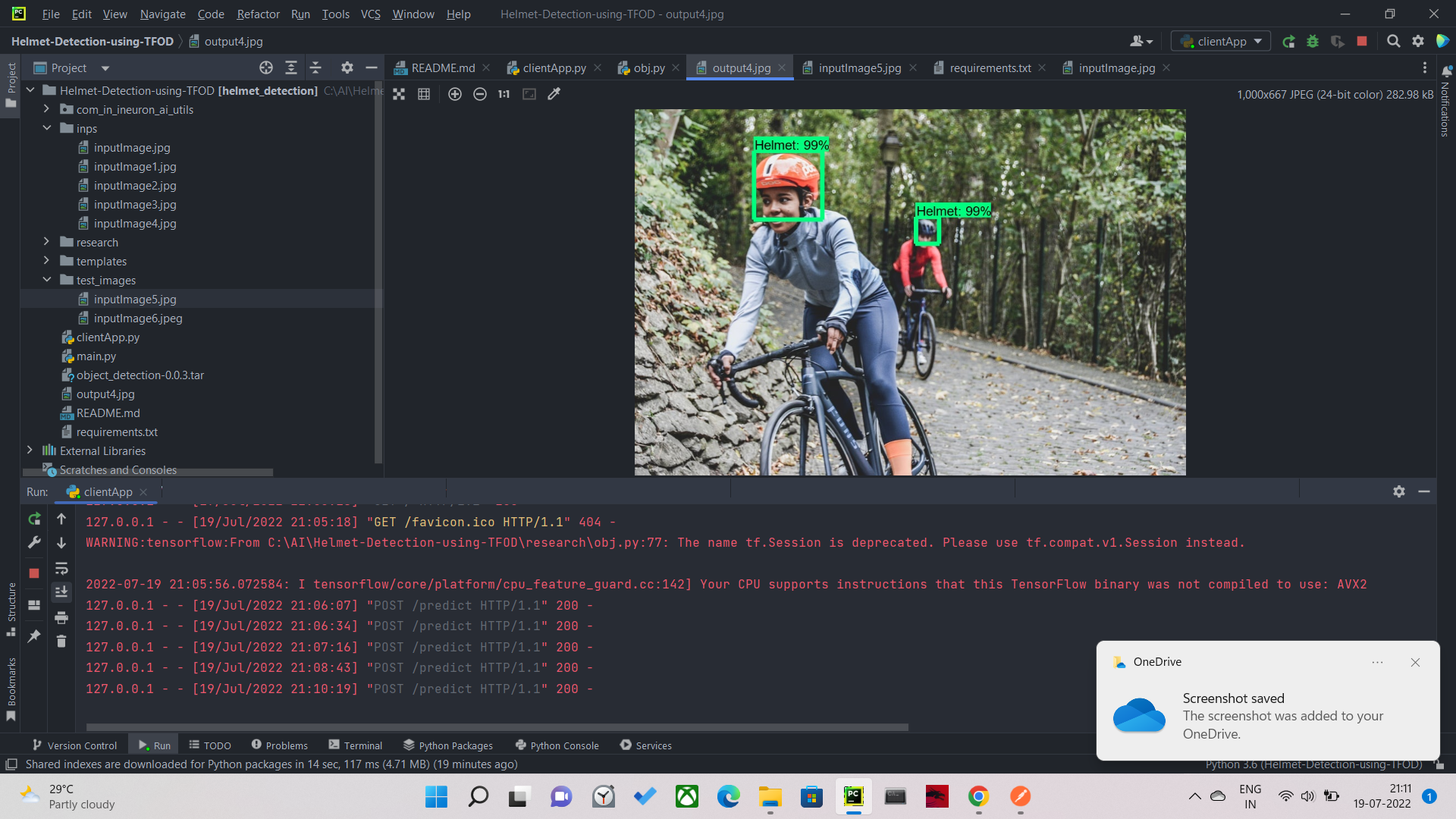1456x819 pixels.
Task: Open the Terminal tool window
Action: point(355,745)
